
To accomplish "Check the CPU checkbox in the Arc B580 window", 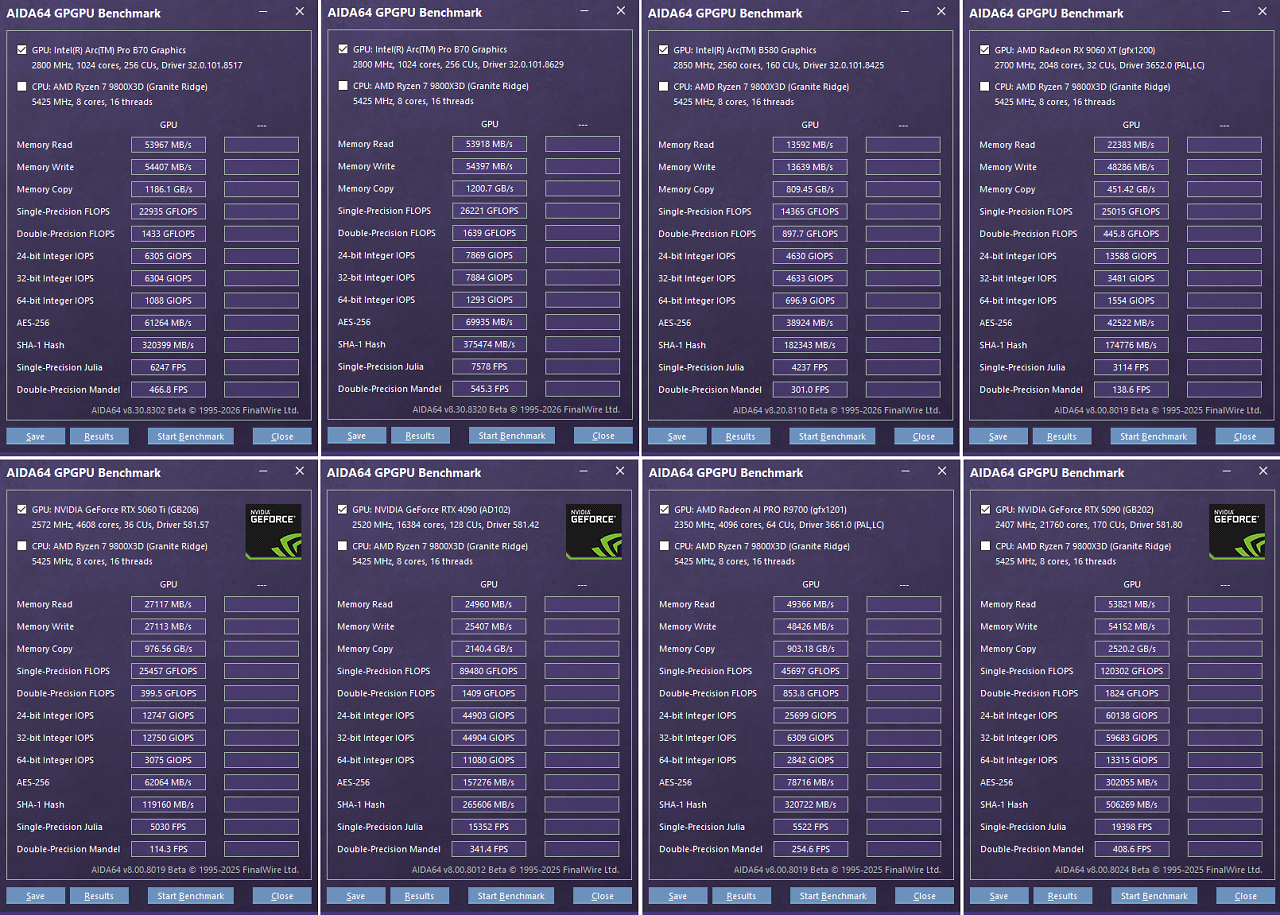I will (x=664, y=87).
